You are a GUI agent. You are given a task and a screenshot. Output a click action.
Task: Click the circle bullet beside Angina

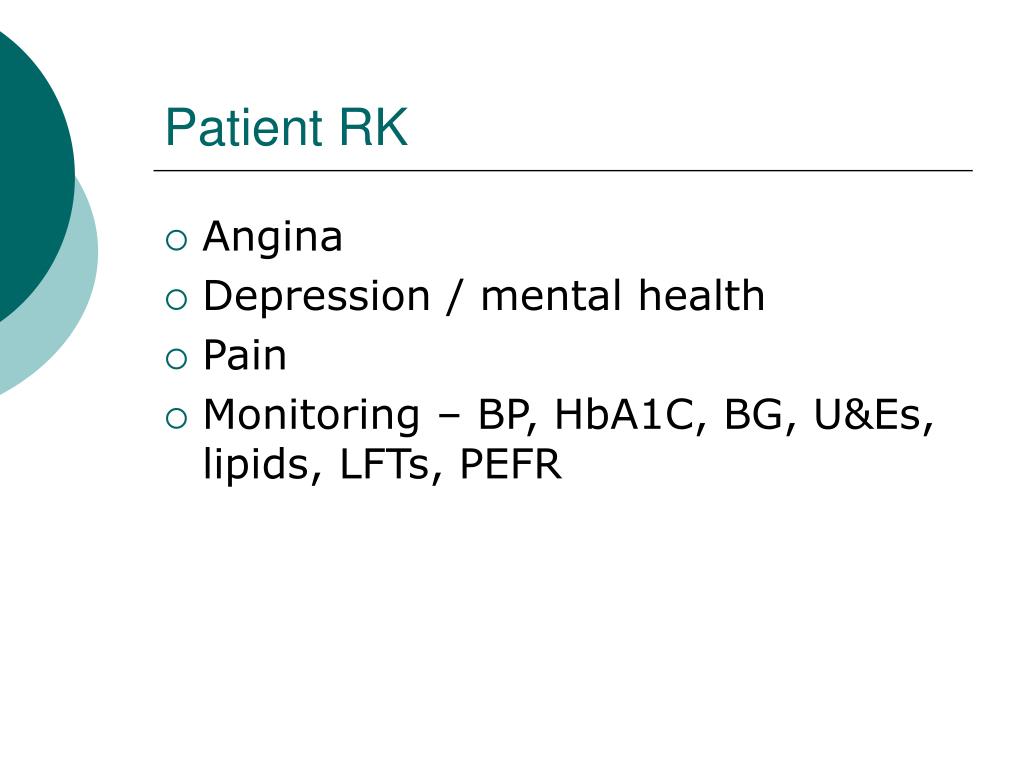click(176, 240)
